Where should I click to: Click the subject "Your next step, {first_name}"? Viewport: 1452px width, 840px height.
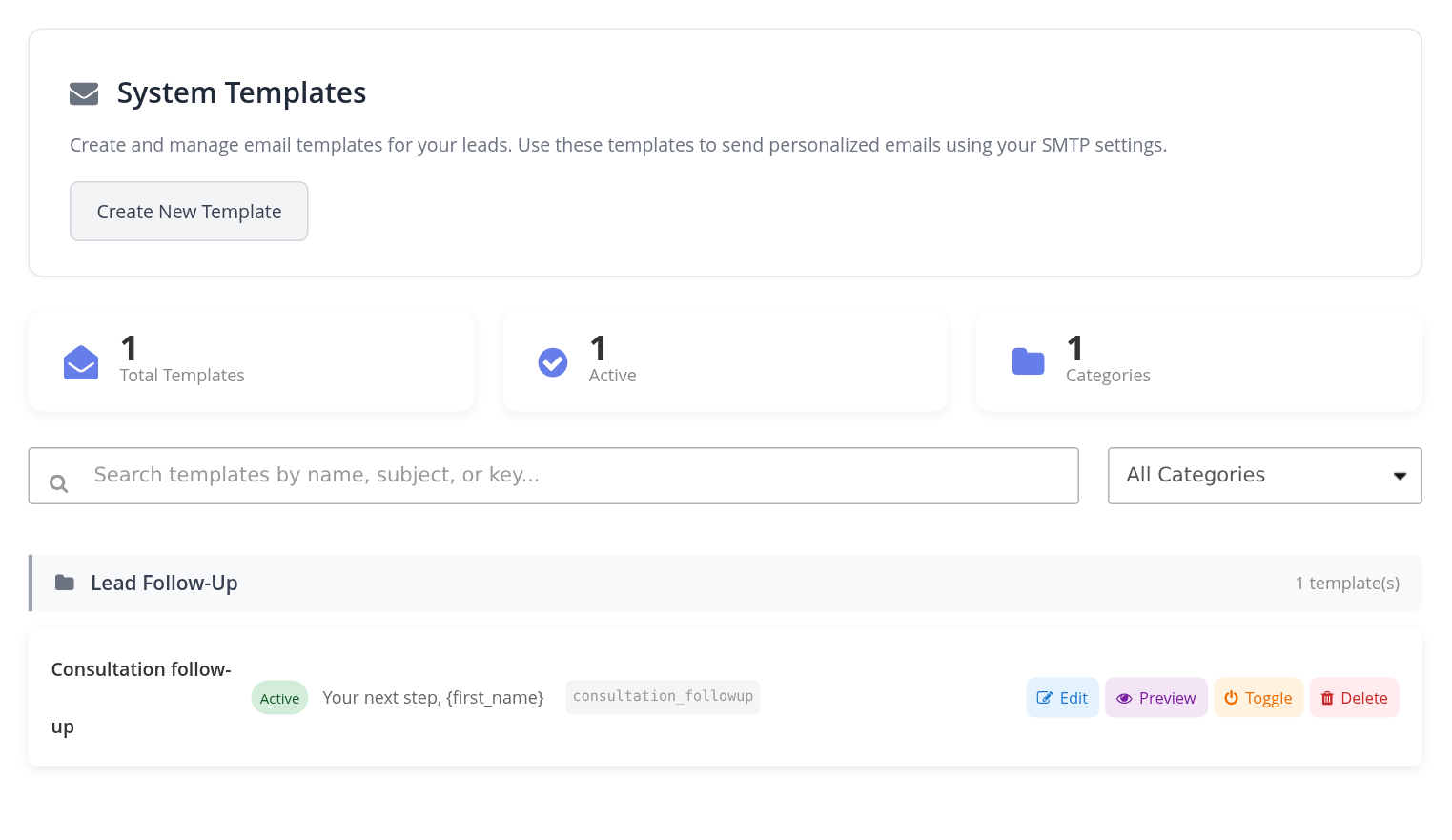[x=433, y=698]
